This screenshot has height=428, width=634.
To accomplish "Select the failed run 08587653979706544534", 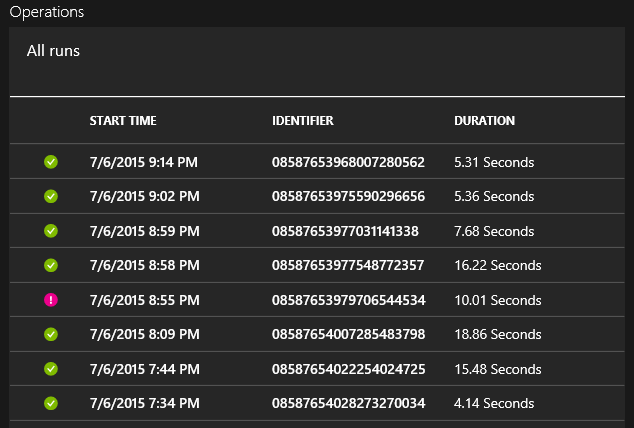I will point(348,300).
